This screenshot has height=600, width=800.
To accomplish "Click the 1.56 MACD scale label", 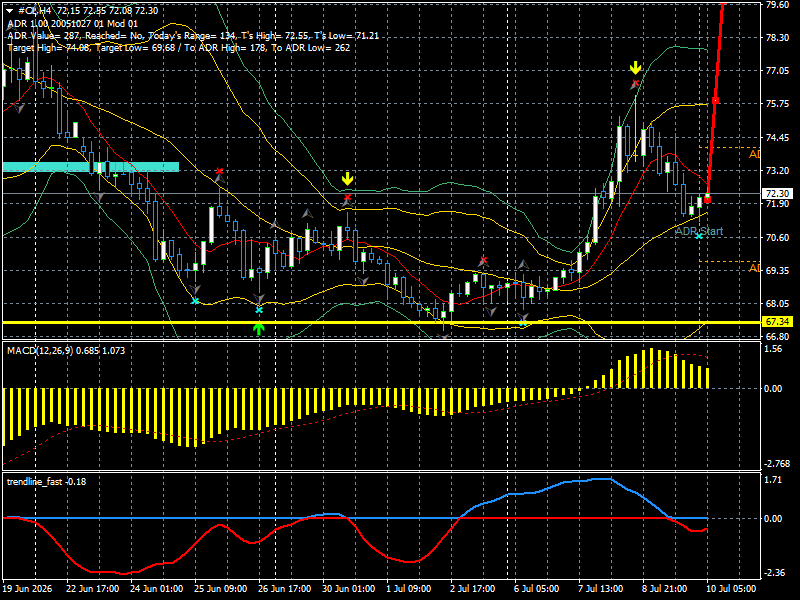I will [x=774, y=349].
